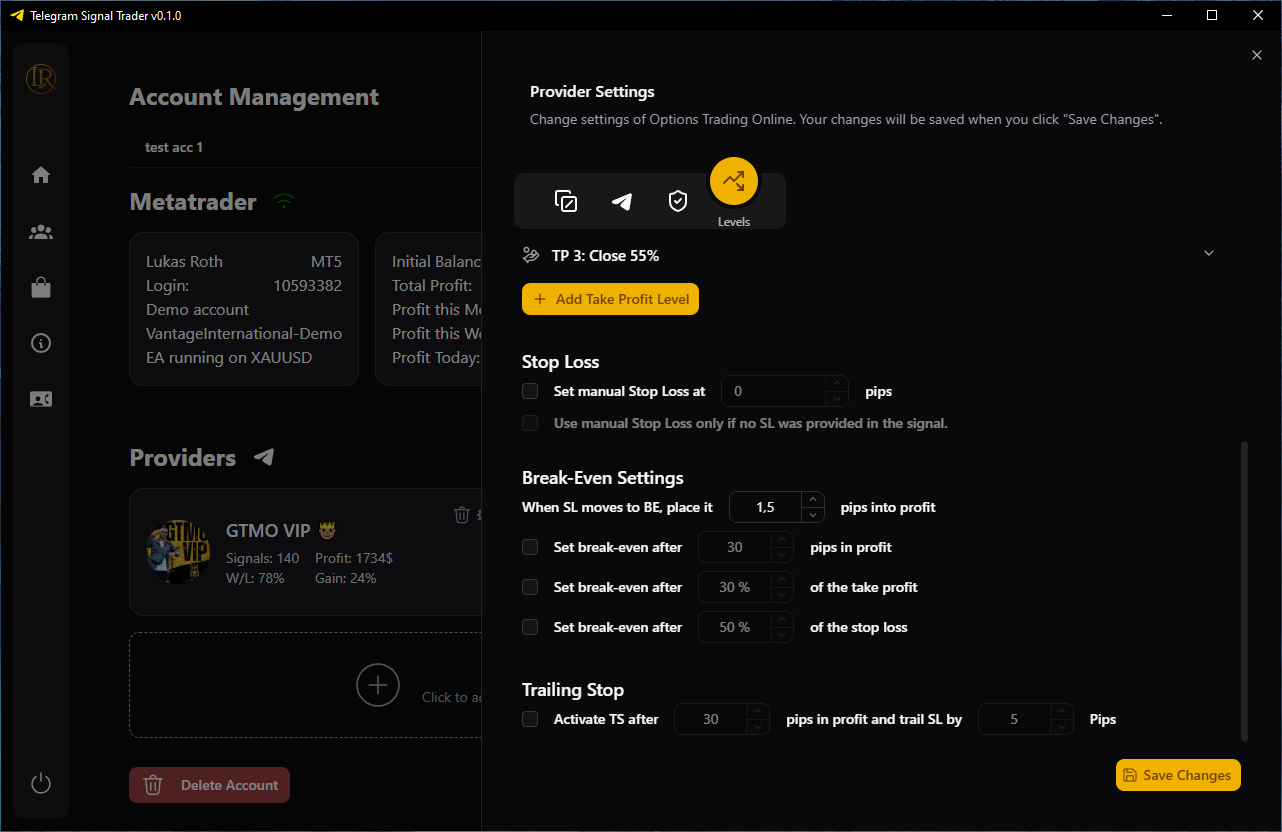Screen dimensions: 1282x832
Task: Open the contact card icon in sidebar
Action: (41, 399)
